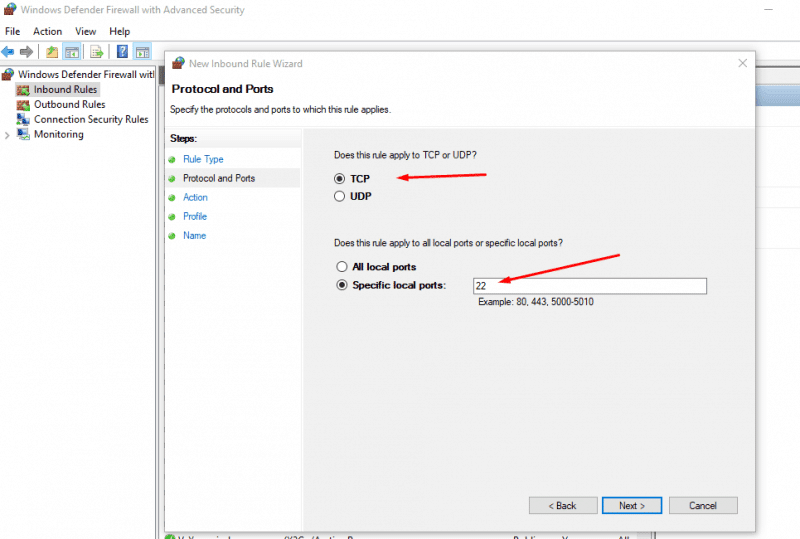
Task: Click the 'Protocol and Ports' page heading
Action: 222,89
